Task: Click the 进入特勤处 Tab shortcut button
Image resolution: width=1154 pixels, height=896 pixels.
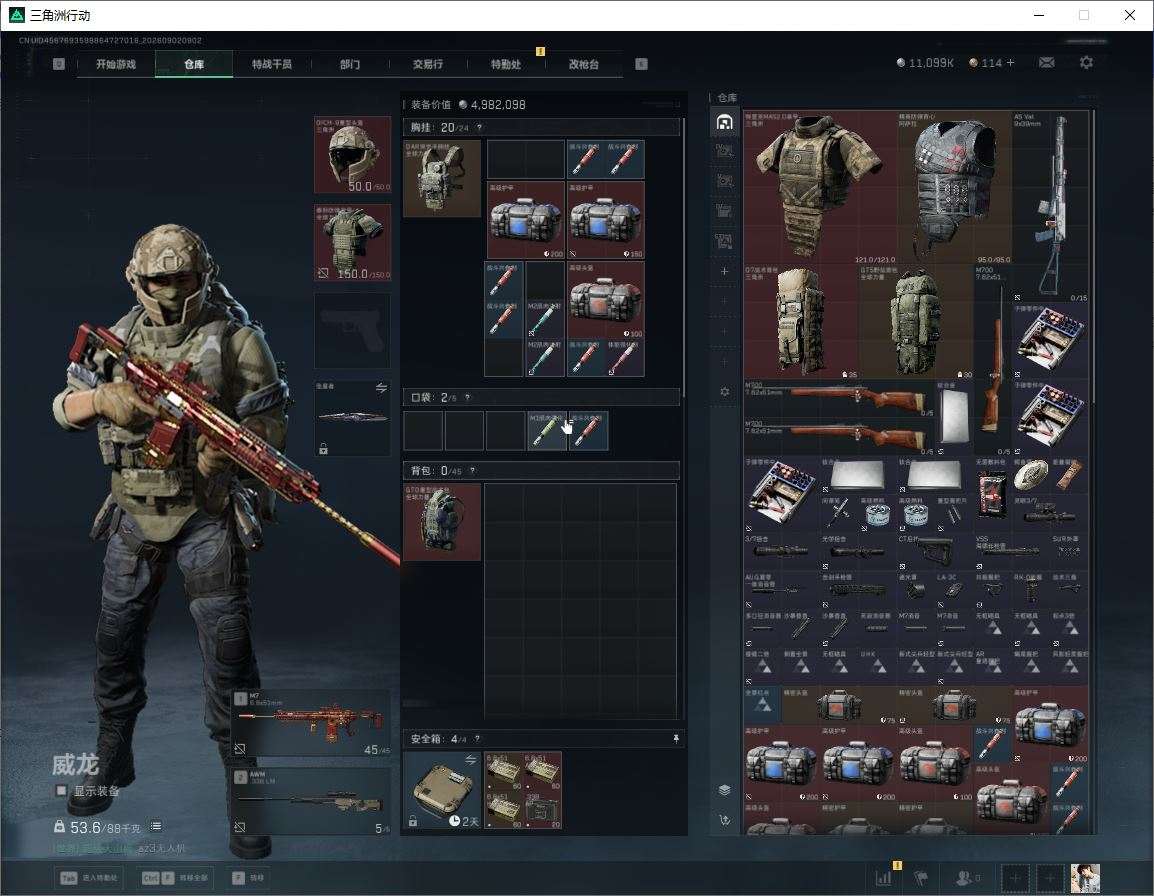Action: tap(90, 878)
